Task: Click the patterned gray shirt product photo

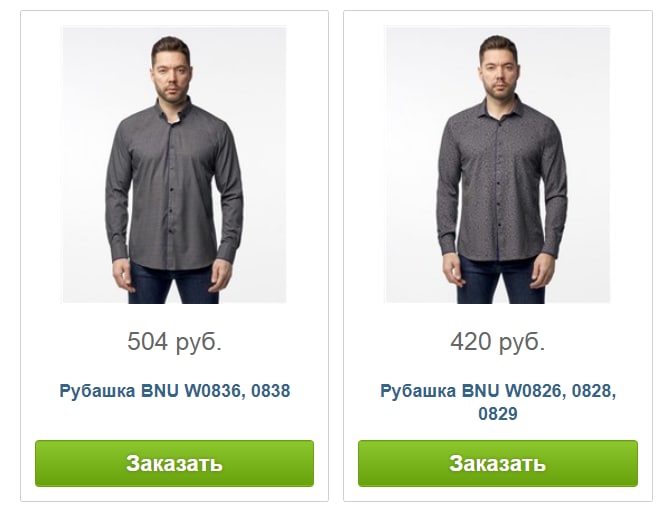Action: tap(497, 165)
